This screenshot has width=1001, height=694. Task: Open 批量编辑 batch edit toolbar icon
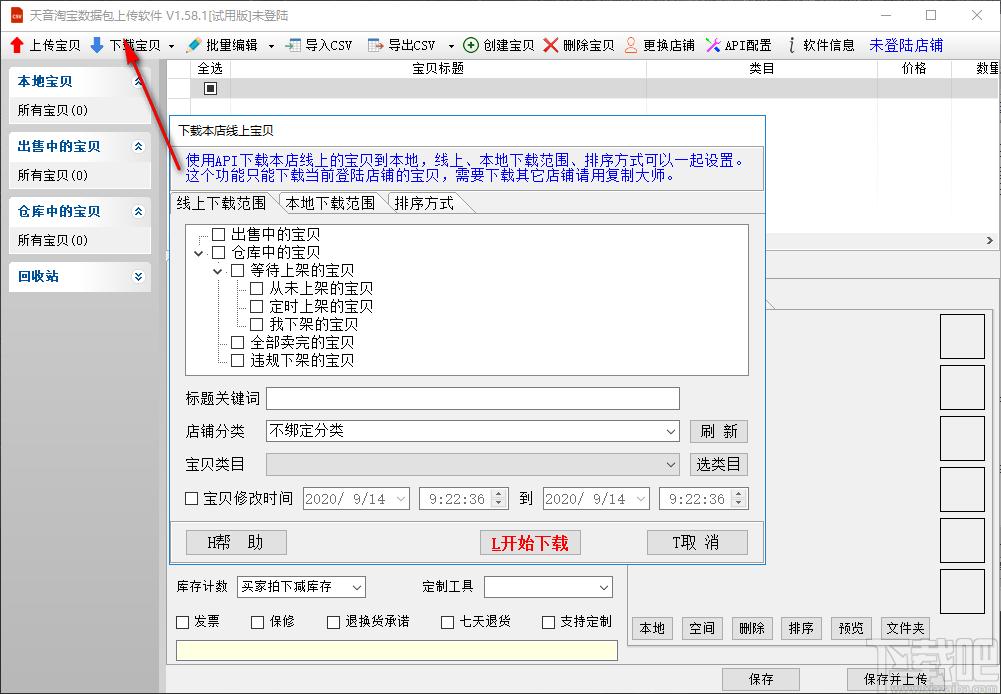click(x=193, y=45)
